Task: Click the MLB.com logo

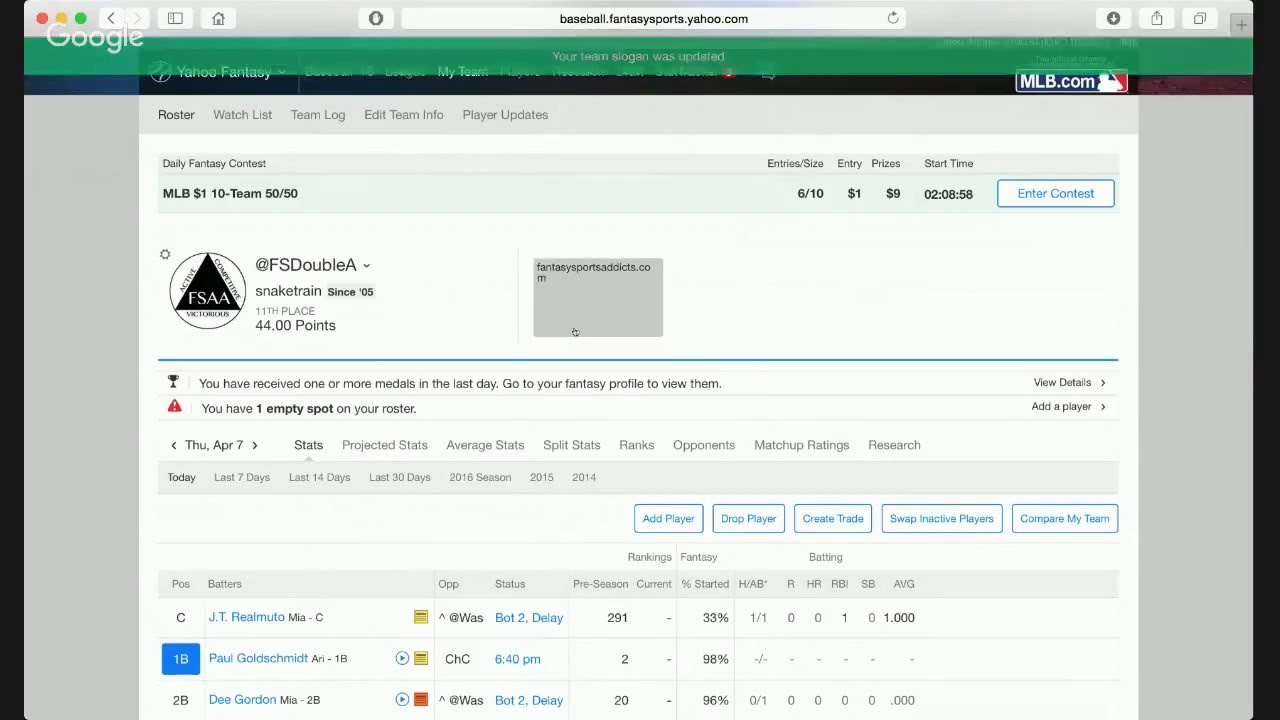Action: coord(1072,82)
